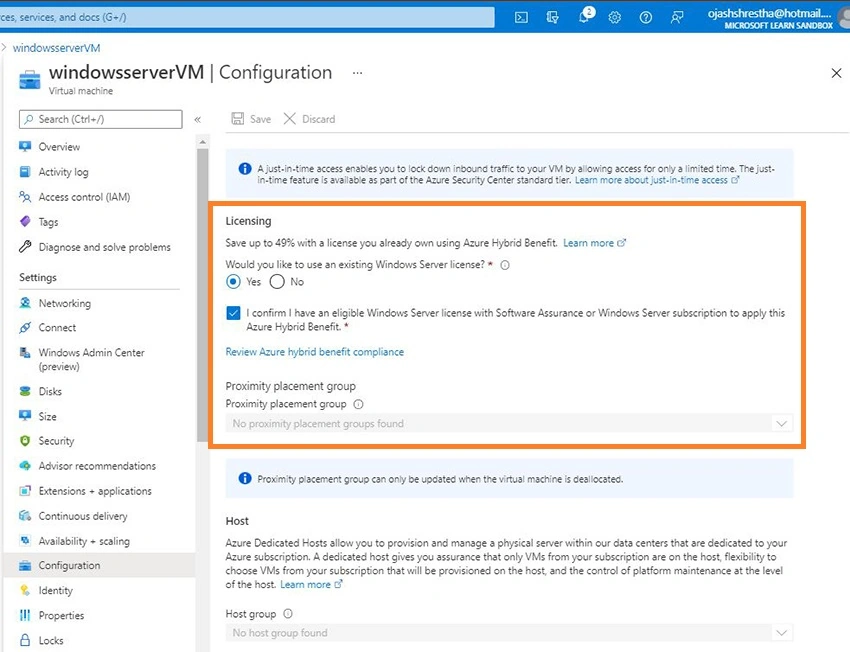
Task: Open the help question mark icon
Action: pyautogui.click(x=646, y=17)
